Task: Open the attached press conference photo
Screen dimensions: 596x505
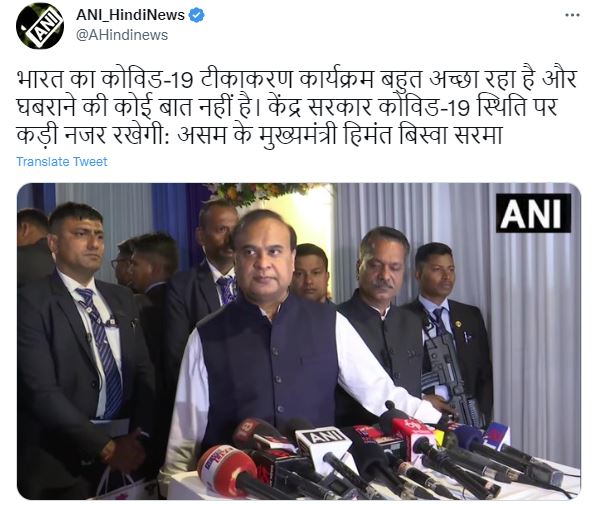Action: click(299, 341)
